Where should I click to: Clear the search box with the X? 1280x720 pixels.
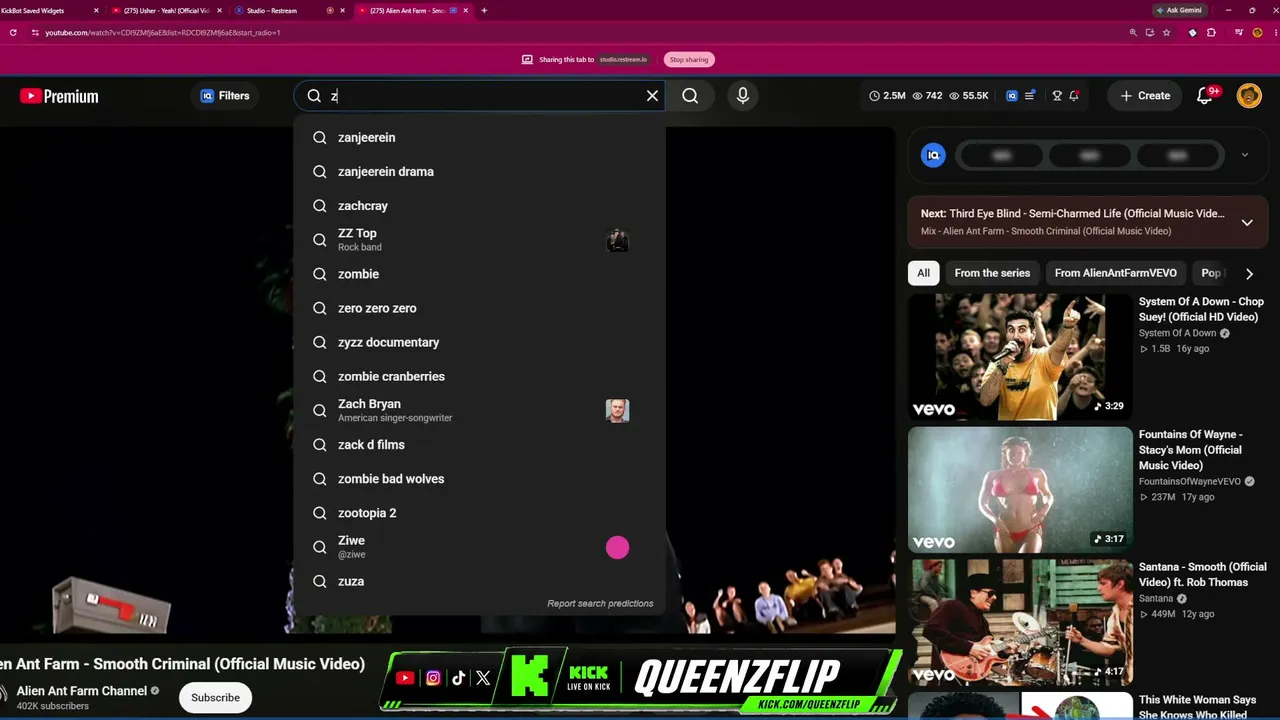(652, 96)
